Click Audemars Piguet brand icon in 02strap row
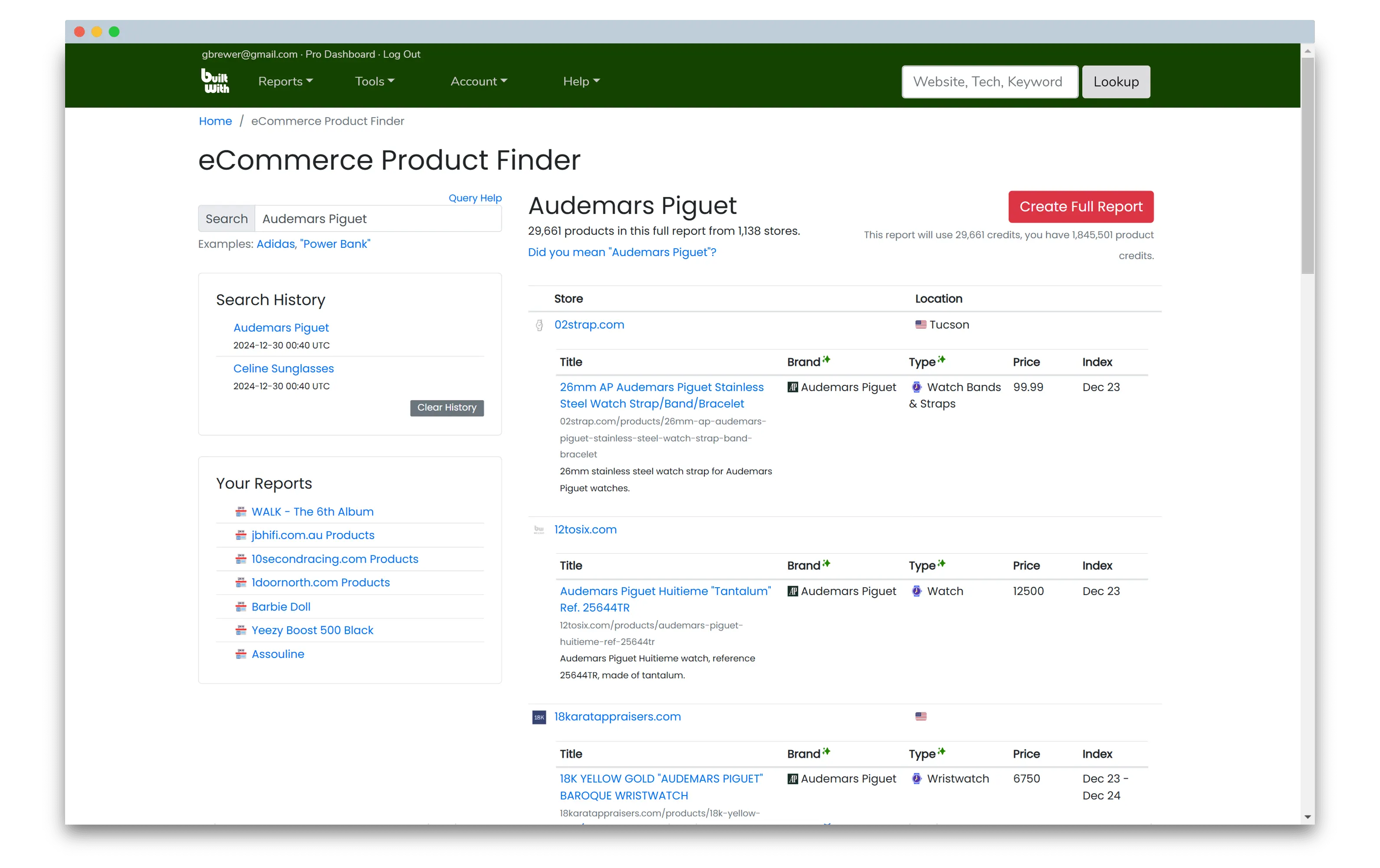This screenshot has width=1380, height=868. [792, 387]
